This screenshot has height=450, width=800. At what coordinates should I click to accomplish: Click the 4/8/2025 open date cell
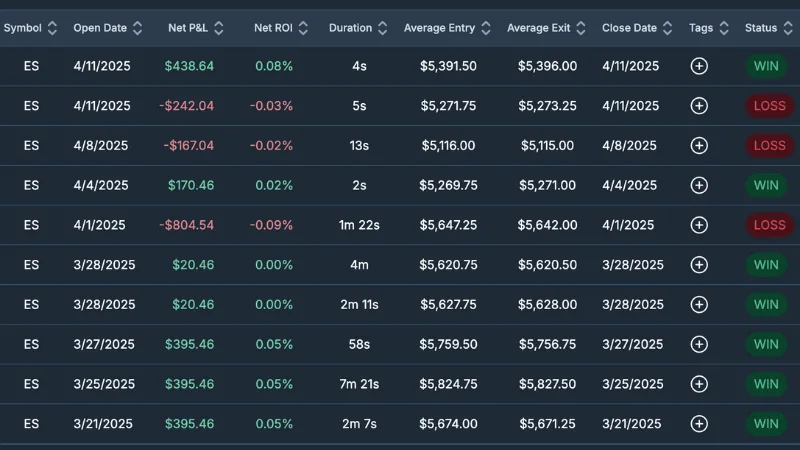tap(101, 145)
